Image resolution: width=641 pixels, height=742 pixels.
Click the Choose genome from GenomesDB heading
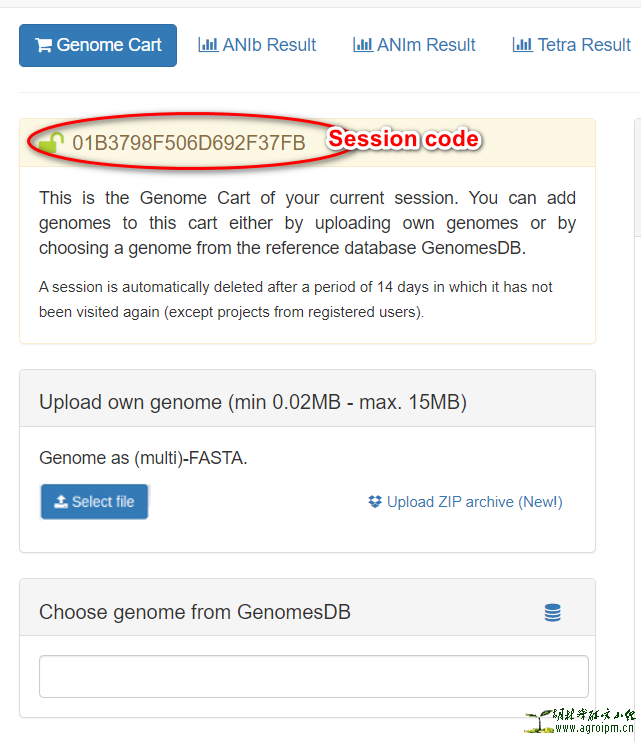click(195, 612)
